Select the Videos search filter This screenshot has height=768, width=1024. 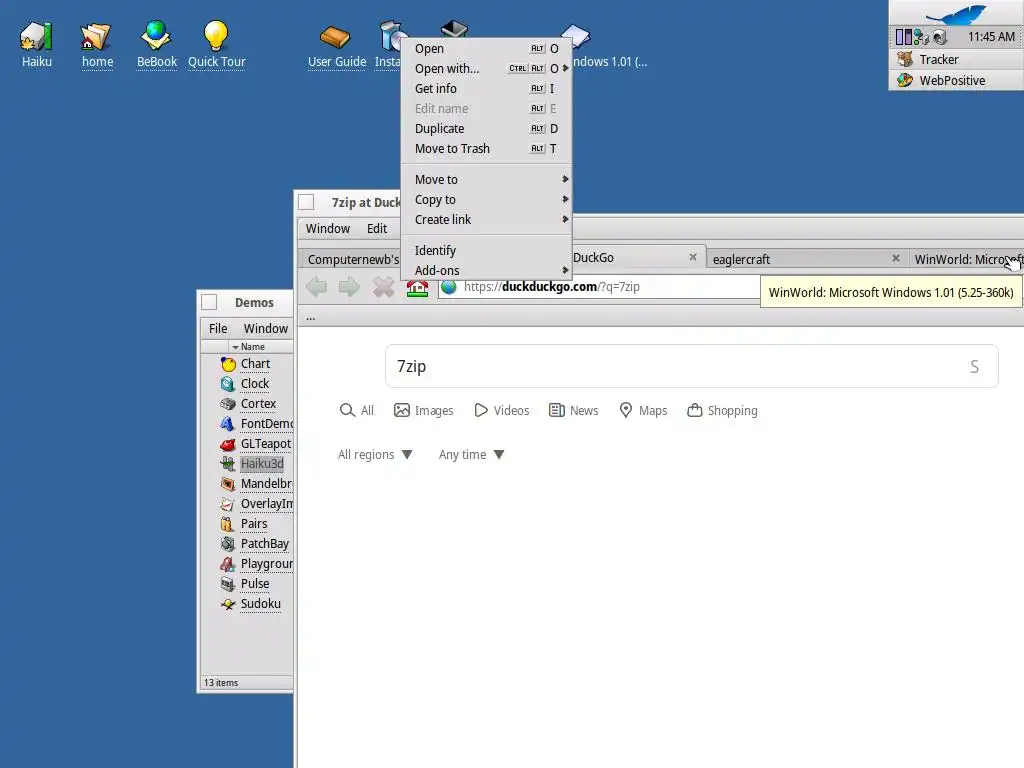point(502,410)
